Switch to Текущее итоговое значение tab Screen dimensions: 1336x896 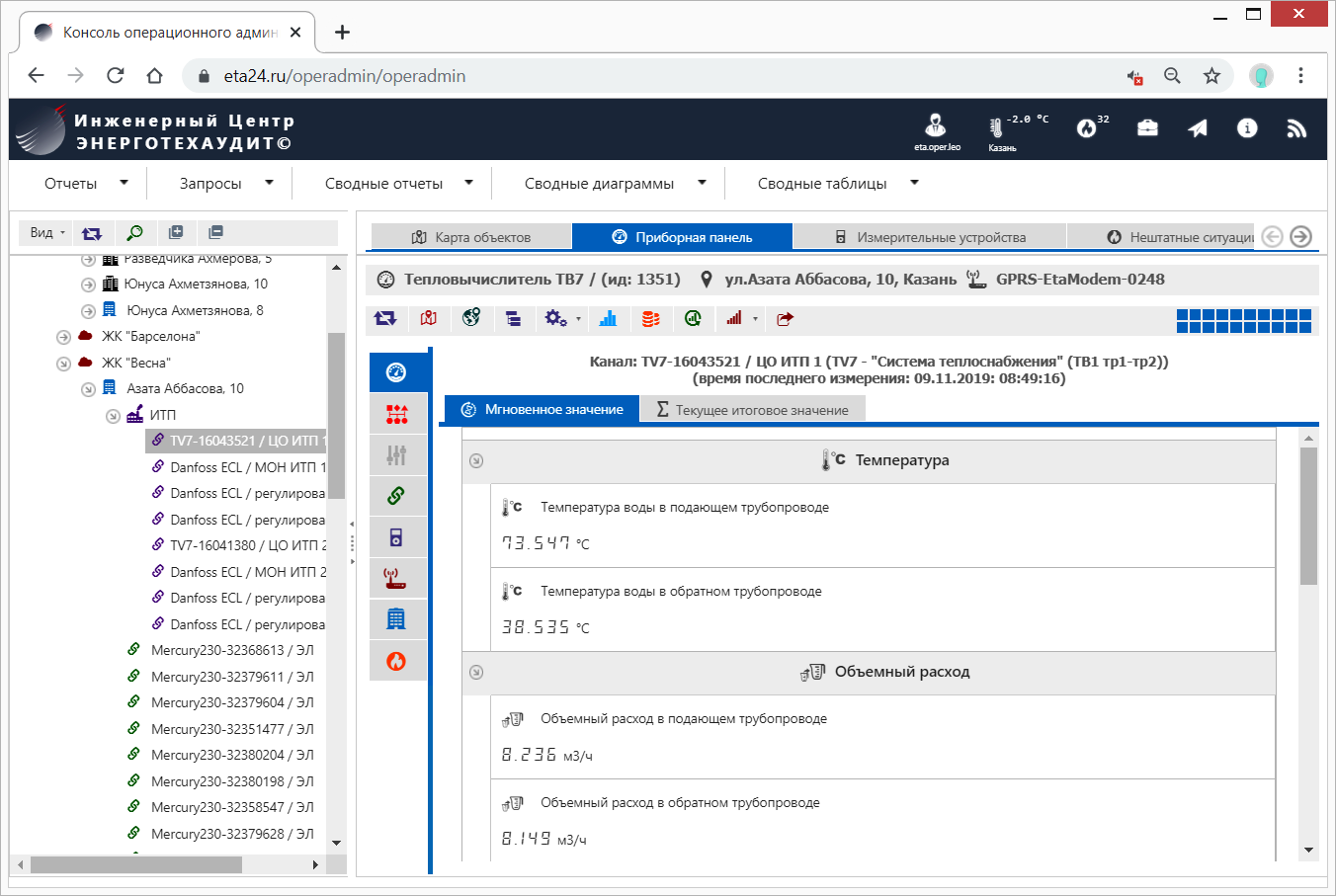(x=752, y=410)
